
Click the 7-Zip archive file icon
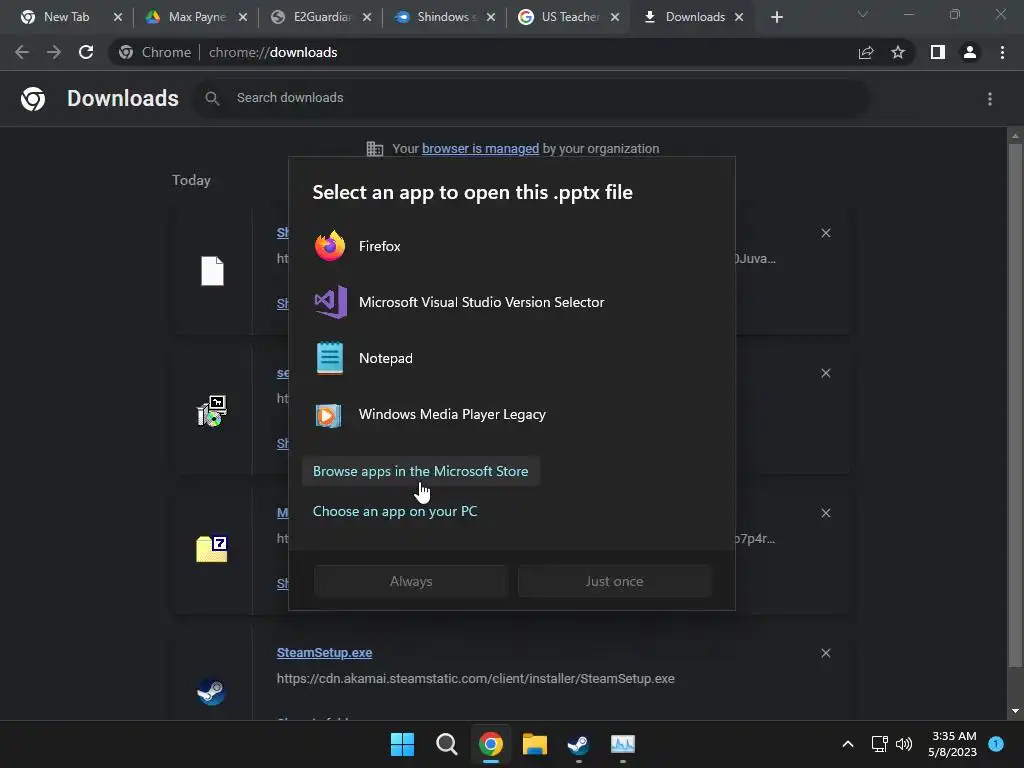[212, 549]
